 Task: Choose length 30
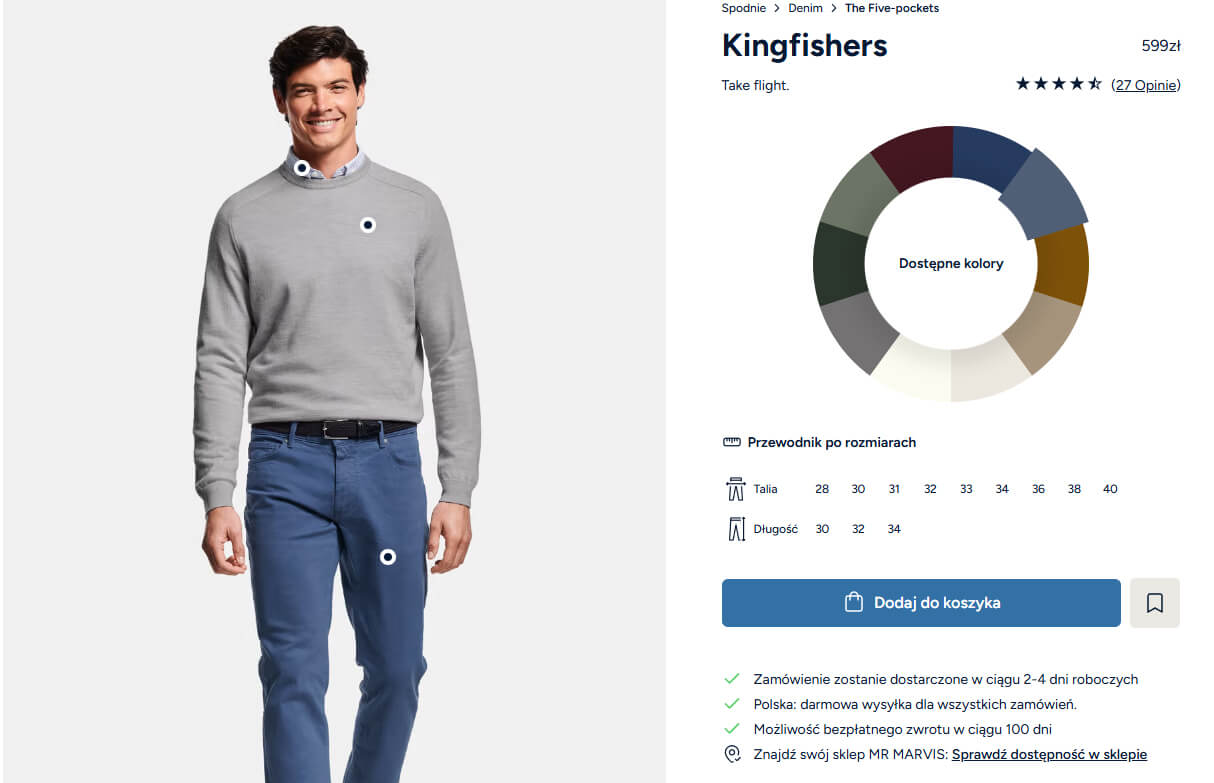[x=822, y=529]
